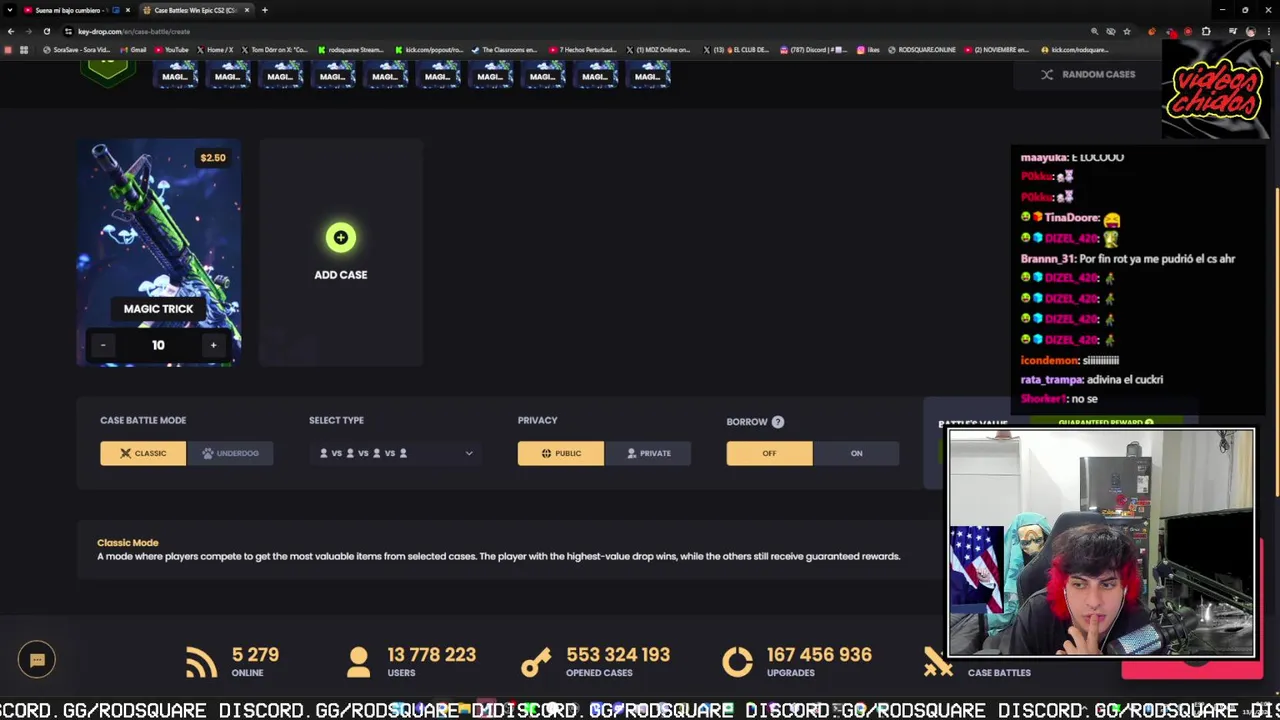
Task: Switch battle mode to Underdog
Action: [x=230, y=453]
